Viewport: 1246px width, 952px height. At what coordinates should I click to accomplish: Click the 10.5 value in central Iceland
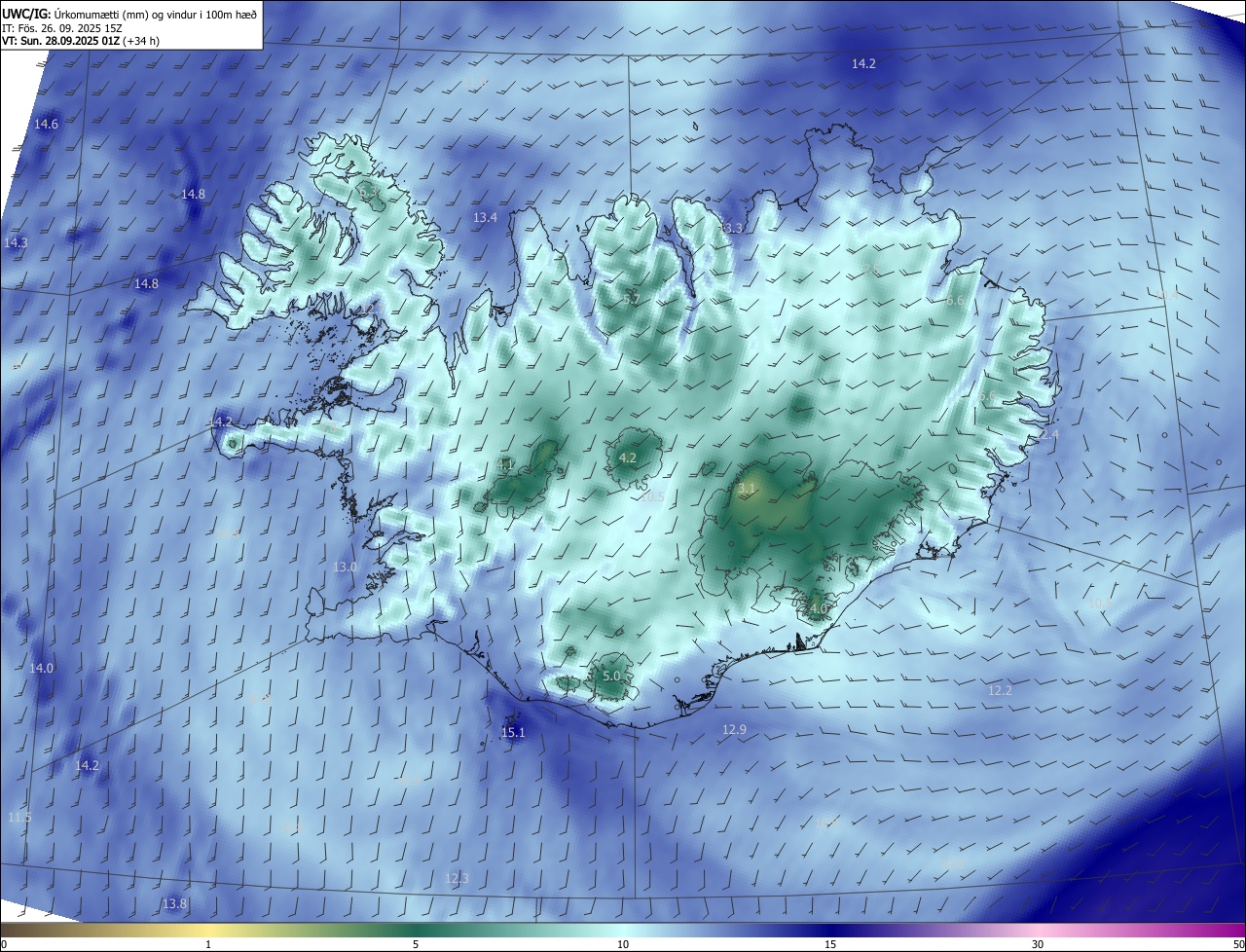(x=652, y=496)
